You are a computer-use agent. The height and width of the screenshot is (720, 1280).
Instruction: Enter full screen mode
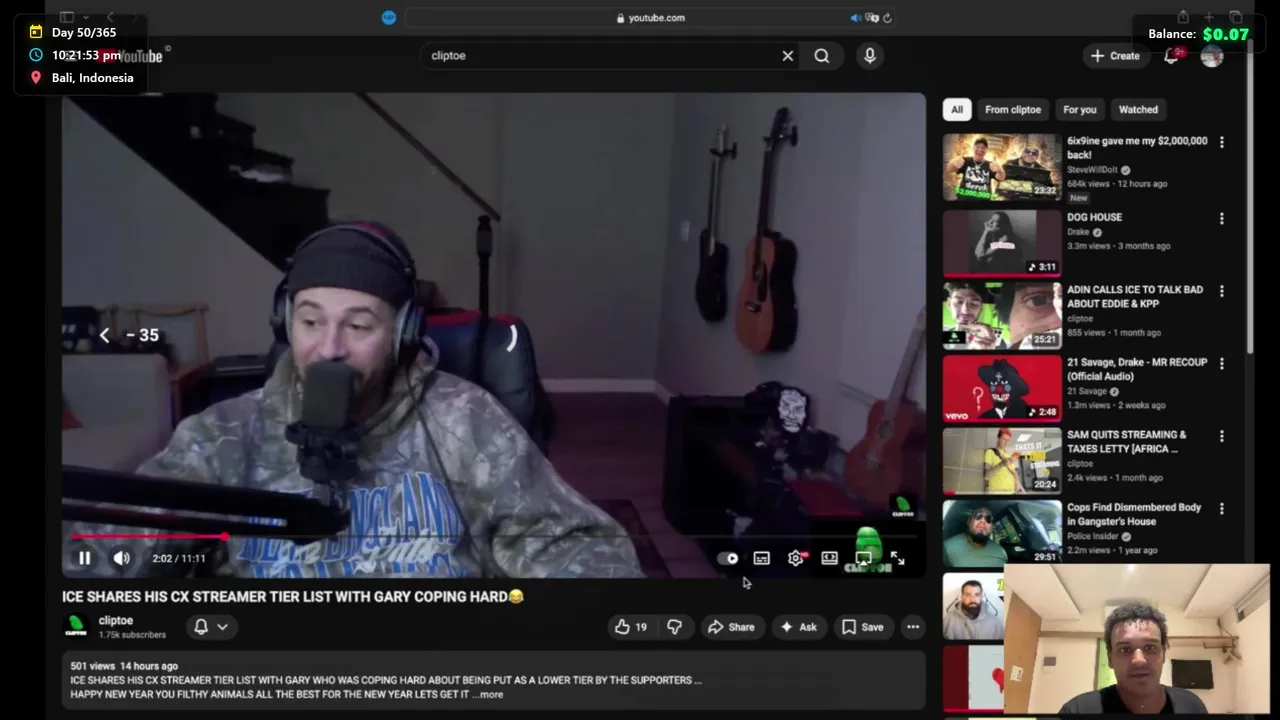pyautogui.click(x=897, y=558)
